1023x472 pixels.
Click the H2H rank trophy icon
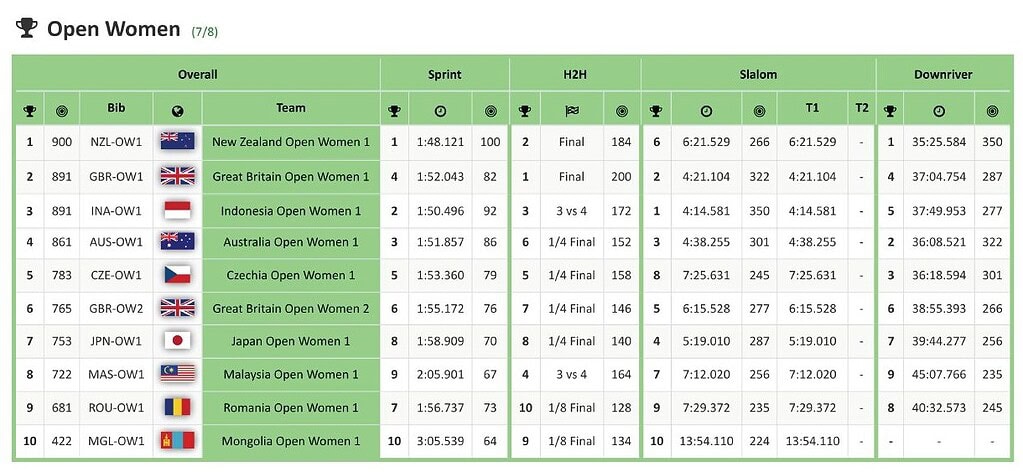tap(525, 111)
